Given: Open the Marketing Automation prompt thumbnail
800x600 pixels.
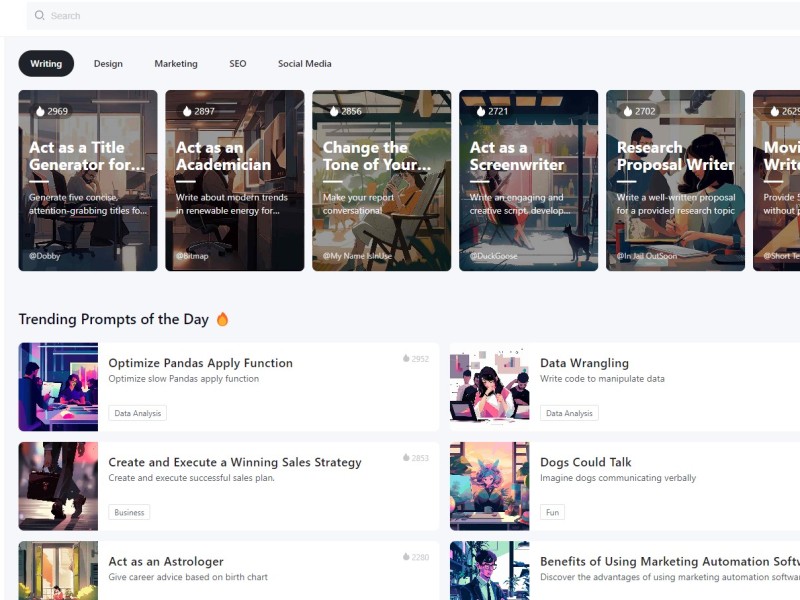Looking at the screenshot, I should [x=489, y=570].
